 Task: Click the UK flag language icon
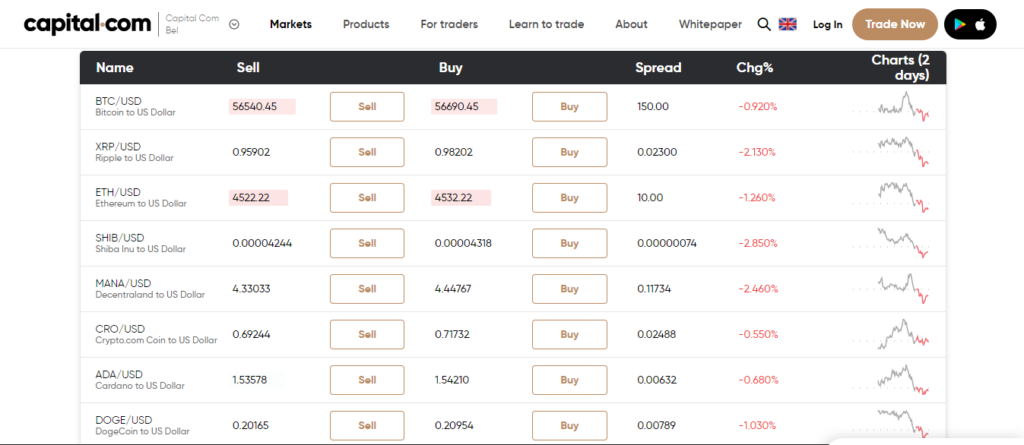tap(788, 24)
